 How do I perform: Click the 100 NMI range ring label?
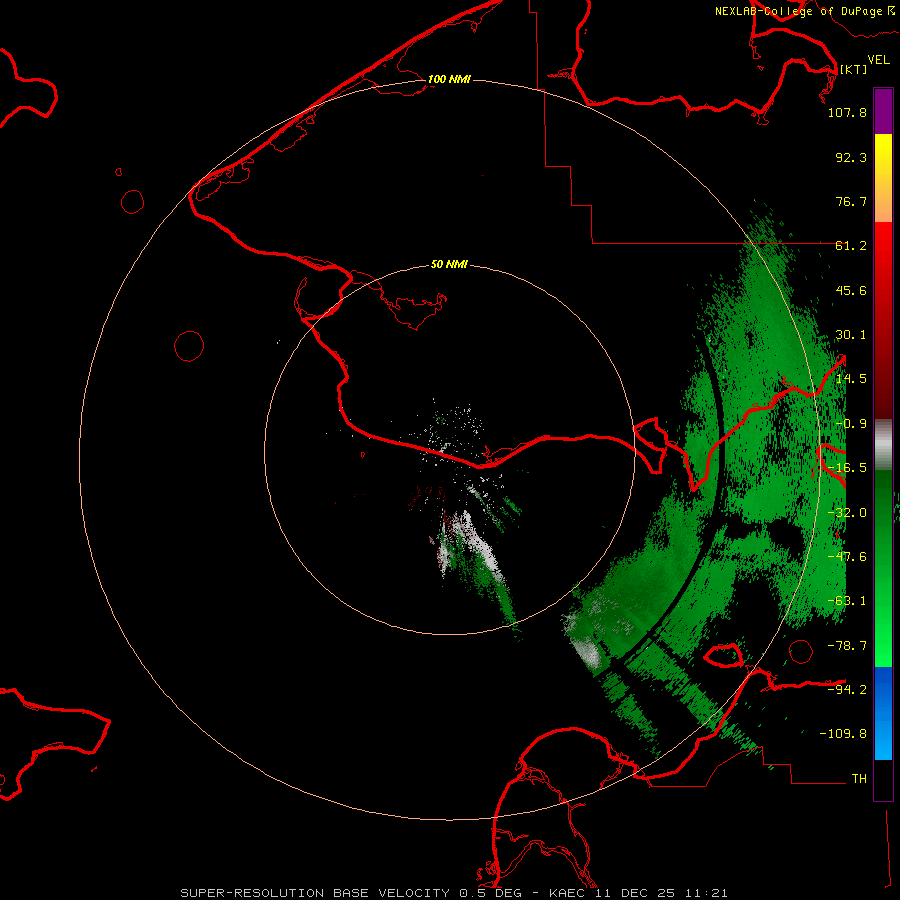pos(449,79)
